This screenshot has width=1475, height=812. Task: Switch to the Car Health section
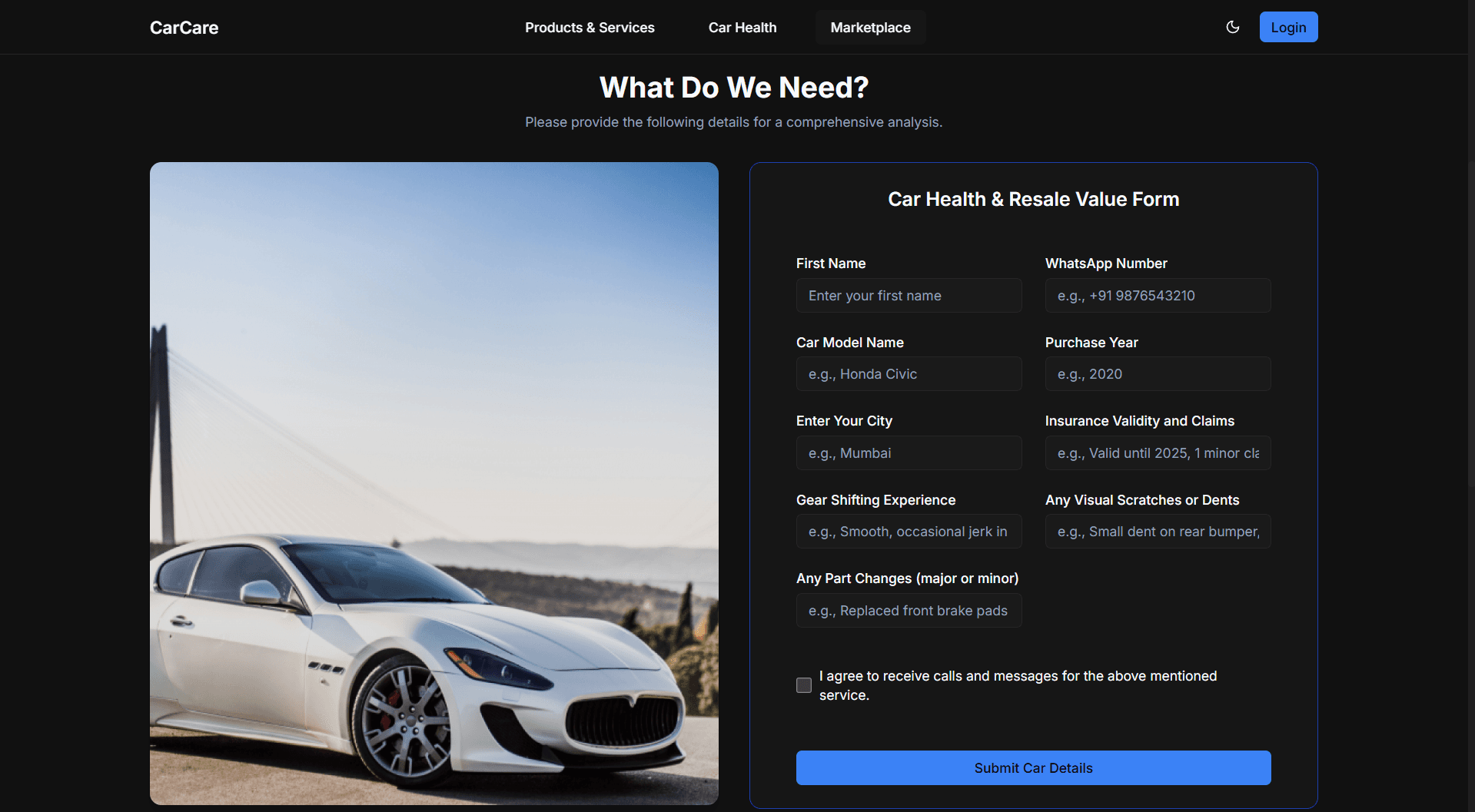coord(742,28)
